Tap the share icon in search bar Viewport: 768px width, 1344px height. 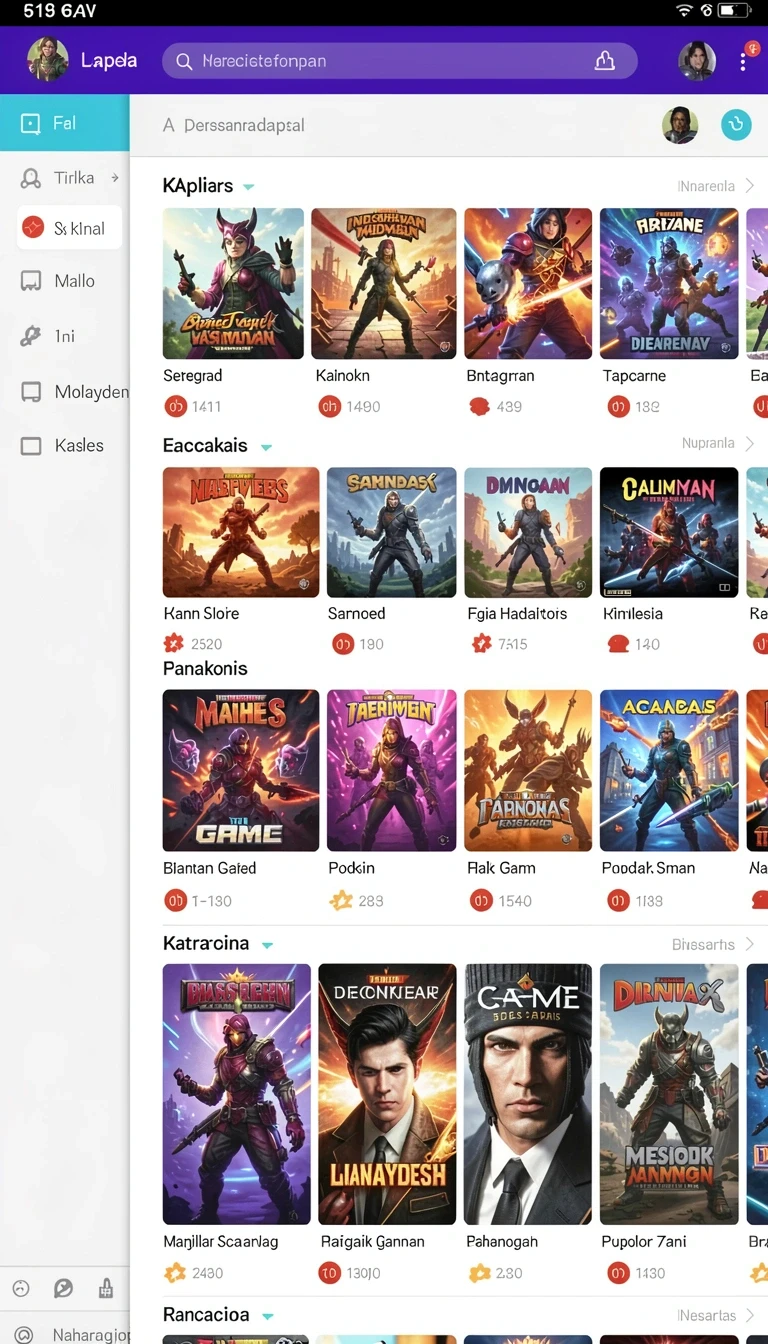pos(605,61)
